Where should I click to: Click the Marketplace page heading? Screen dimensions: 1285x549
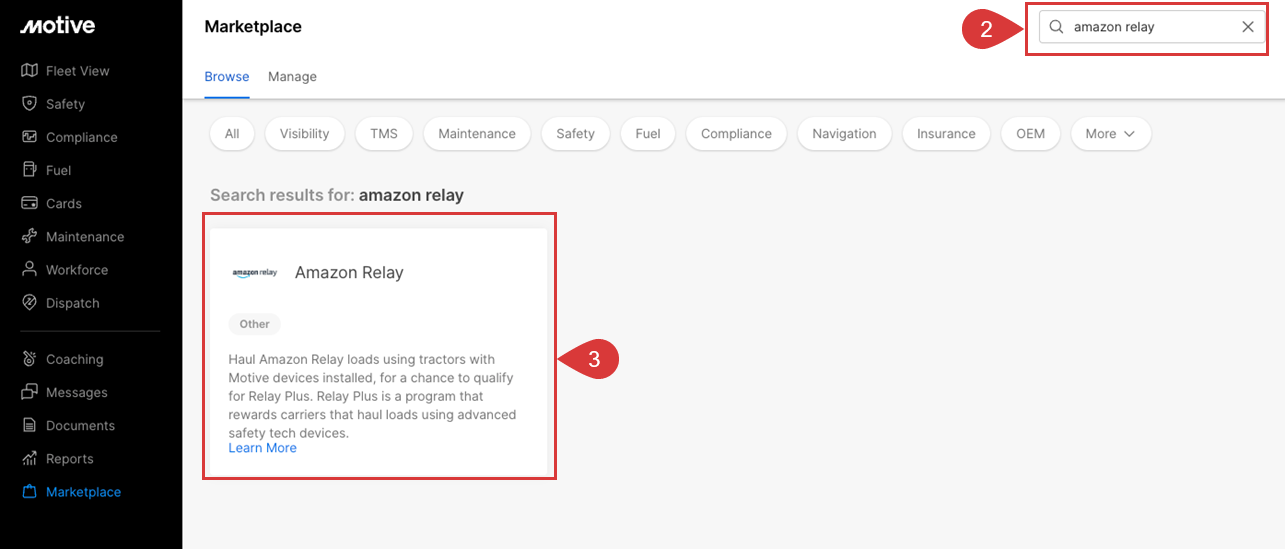pyautogui.click(x=253, y=27)
